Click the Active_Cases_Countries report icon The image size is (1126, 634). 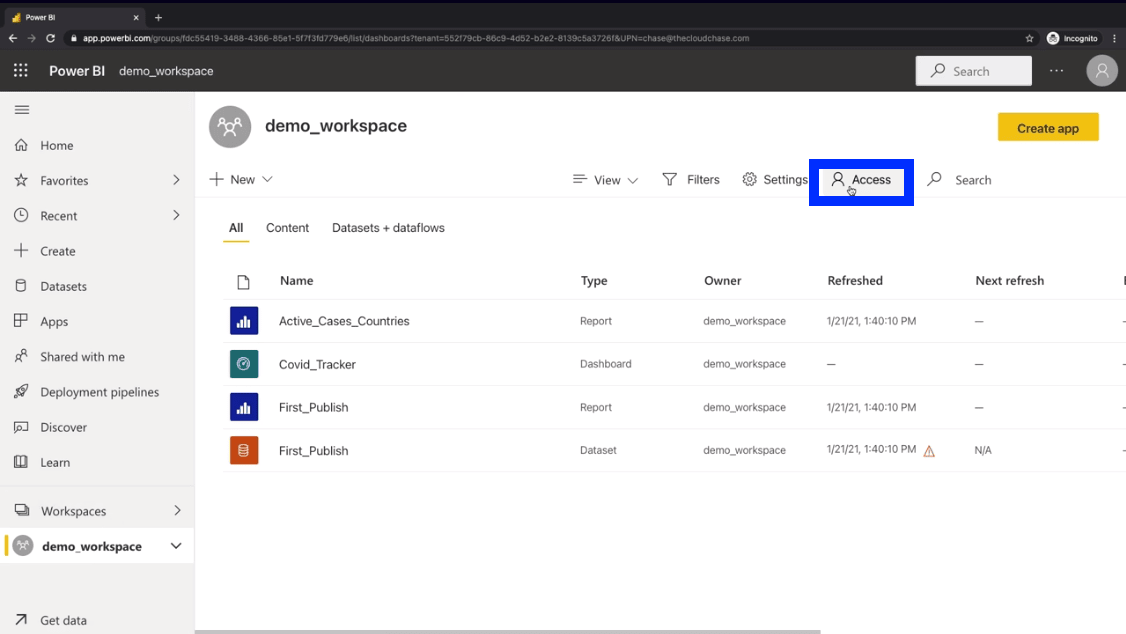point(244,321)
